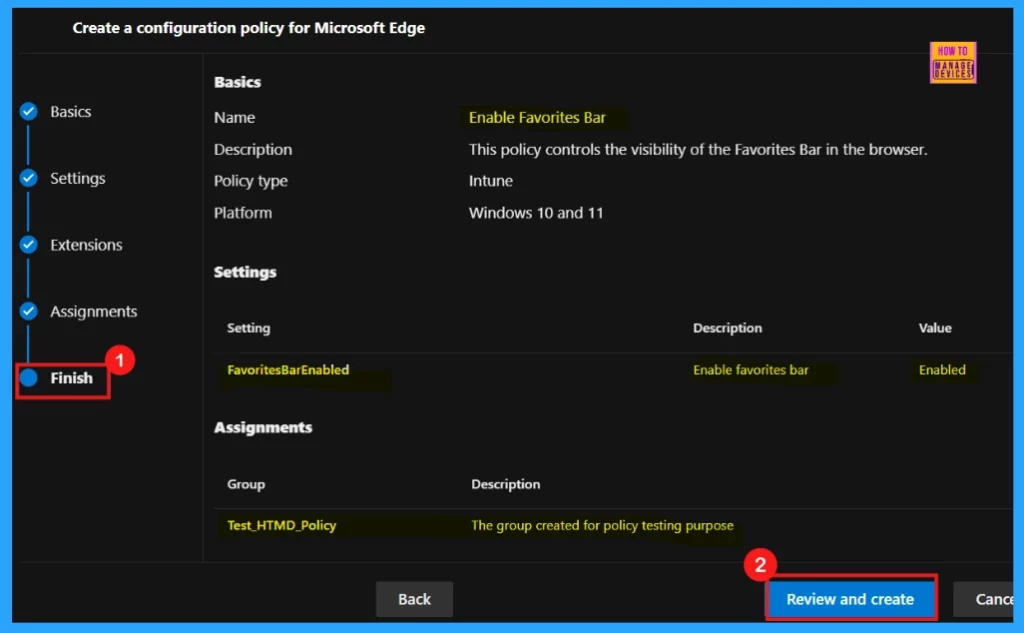Click the Assignments section heading

[x=263, y=428]
